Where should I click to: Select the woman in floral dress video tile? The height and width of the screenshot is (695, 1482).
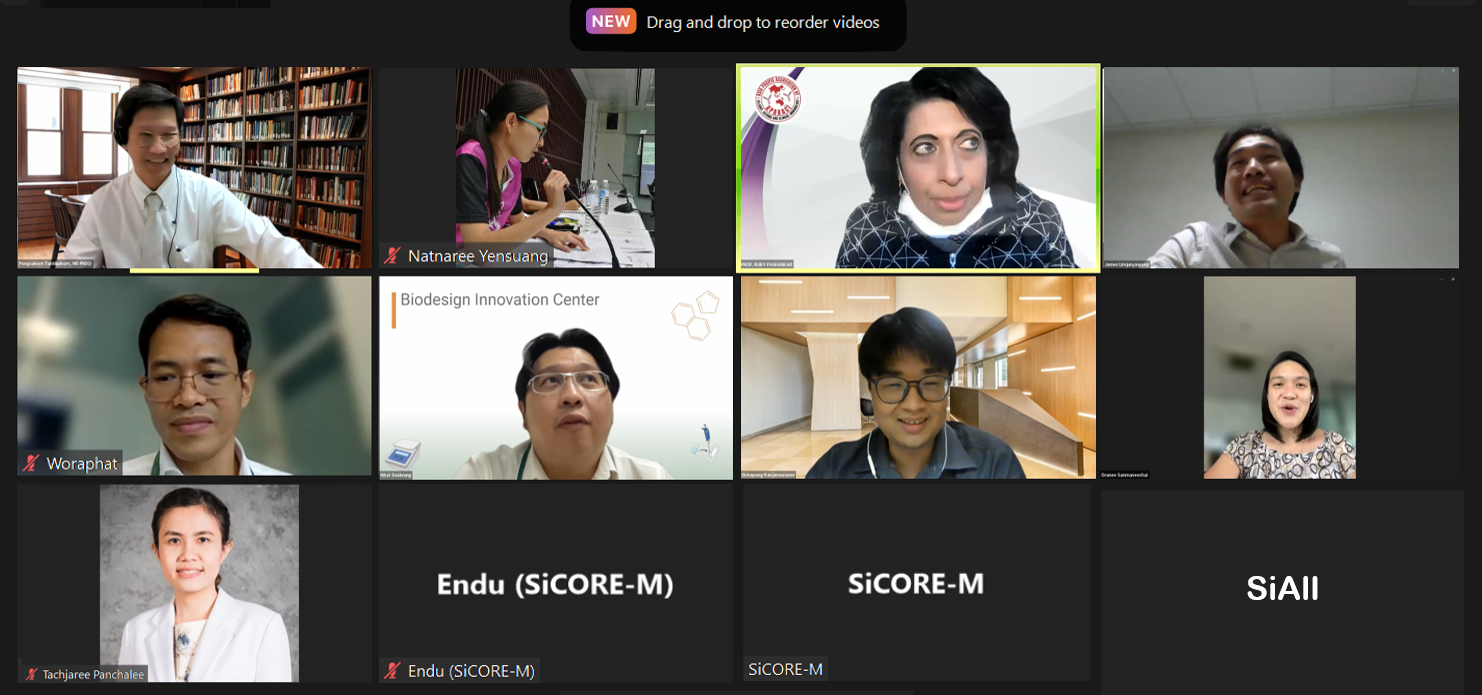tap(1280, 378)
